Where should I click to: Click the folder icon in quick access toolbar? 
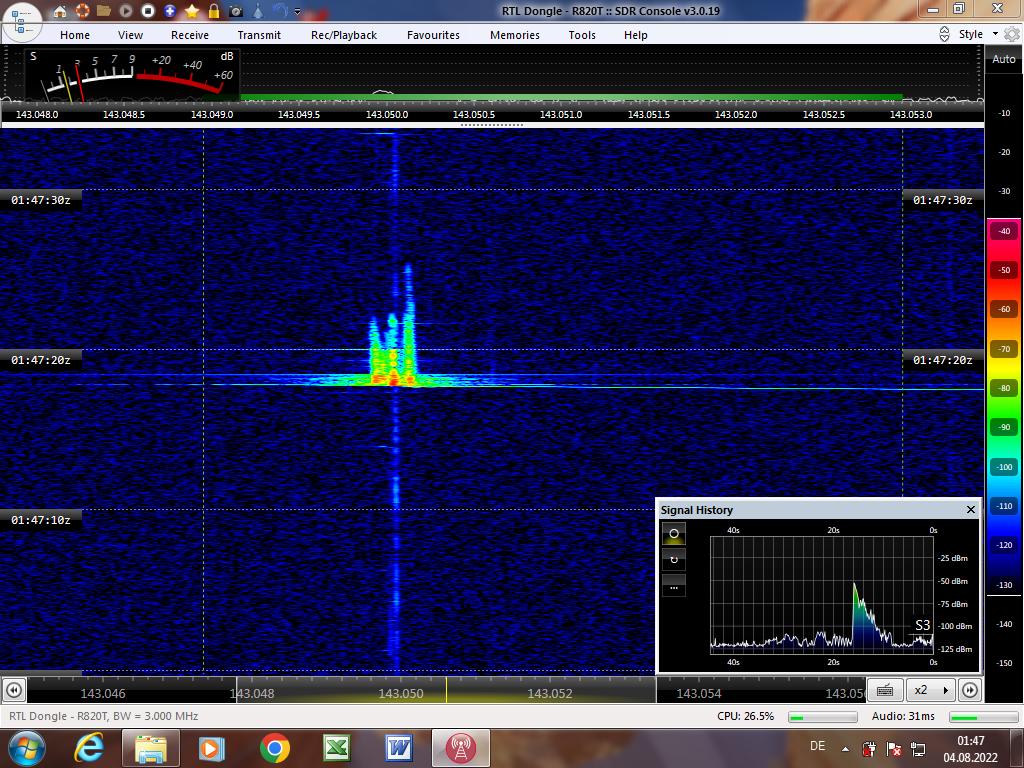point(104,11)
